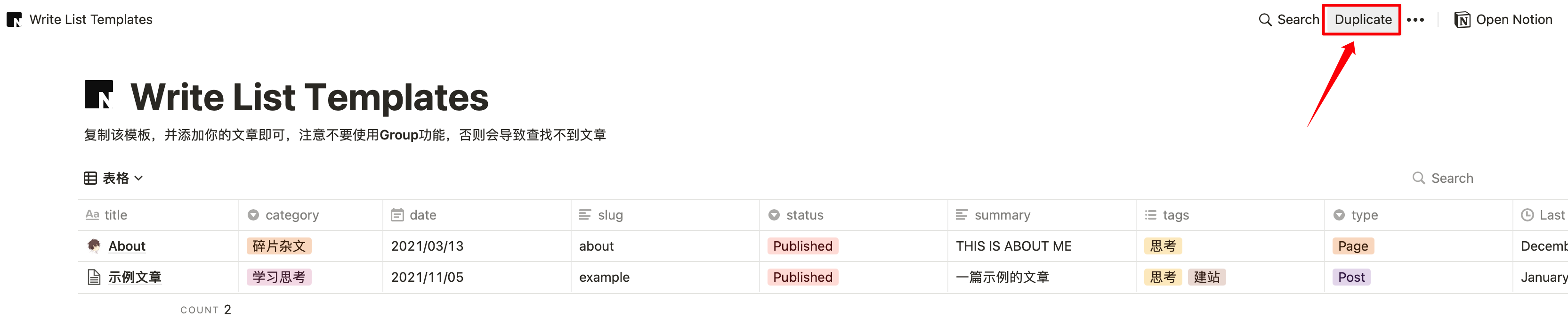Click the page icon beside the top-left breadcrumb title

tap(14, 19)
